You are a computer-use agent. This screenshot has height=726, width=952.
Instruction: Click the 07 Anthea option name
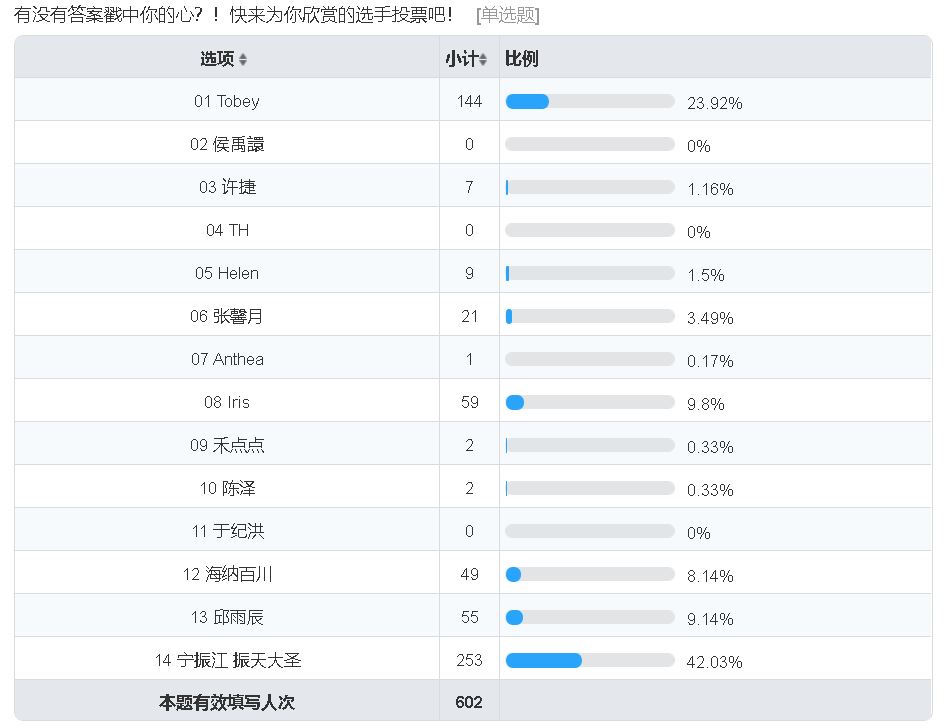[x=227, y=359]
